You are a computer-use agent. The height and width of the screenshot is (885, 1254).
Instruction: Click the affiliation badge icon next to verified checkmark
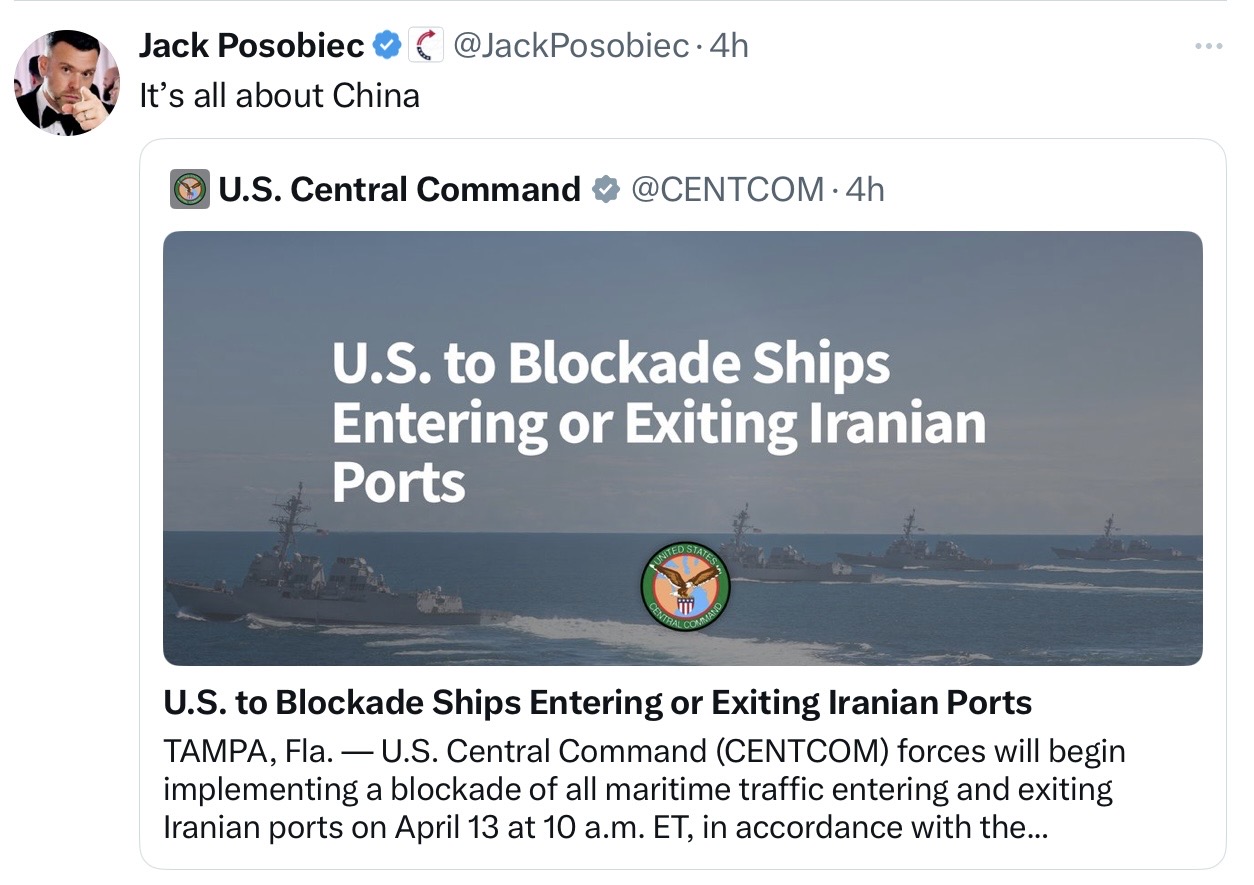(427, 45)
